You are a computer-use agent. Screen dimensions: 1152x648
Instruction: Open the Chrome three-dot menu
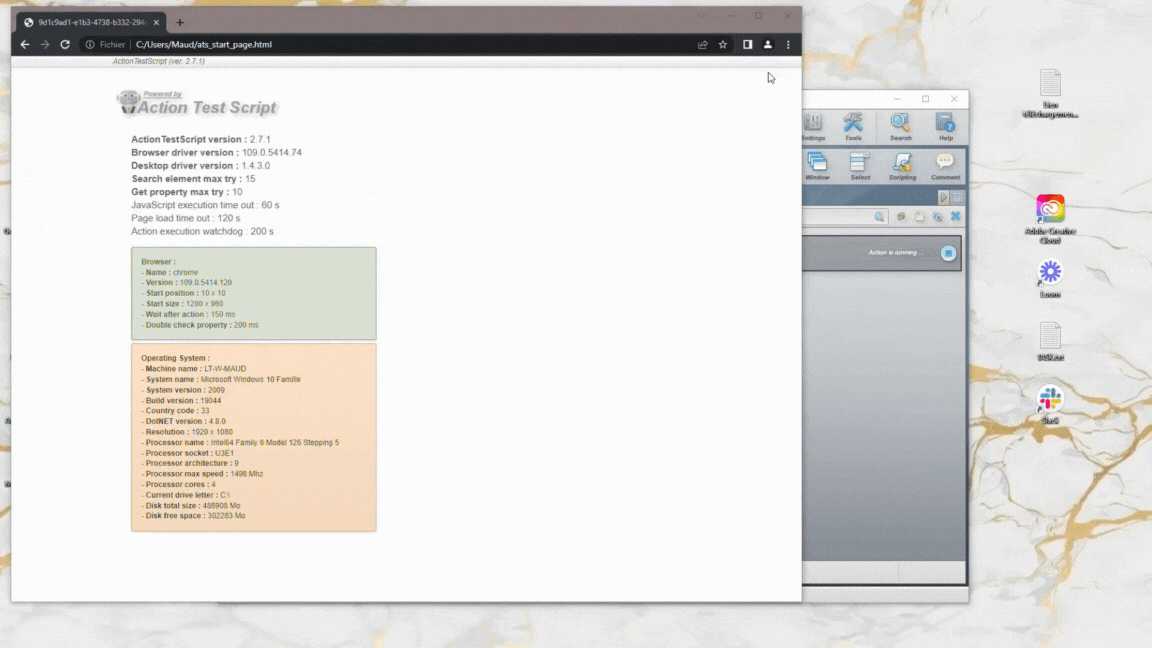788,45
